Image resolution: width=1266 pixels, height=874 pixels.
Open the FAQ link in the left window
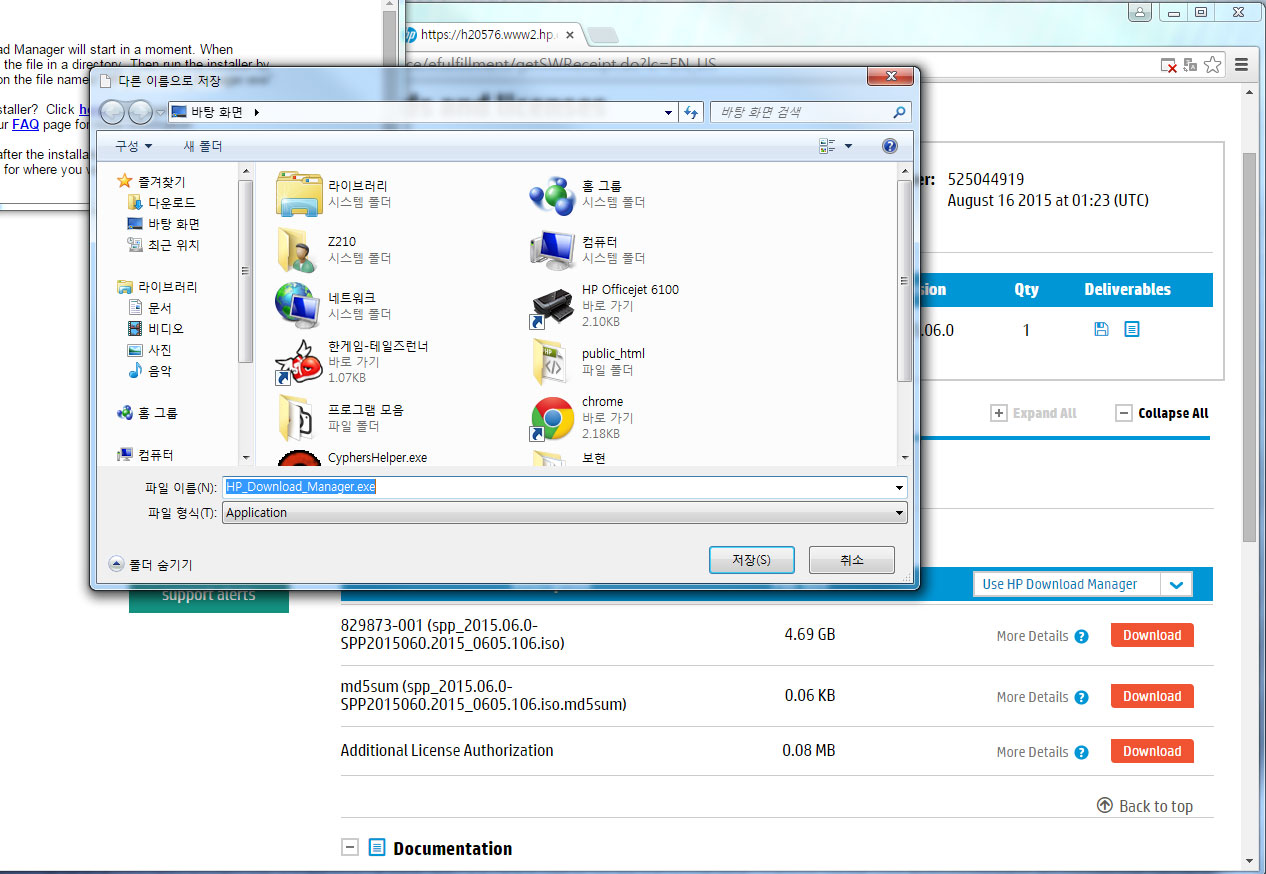(25, 125)
